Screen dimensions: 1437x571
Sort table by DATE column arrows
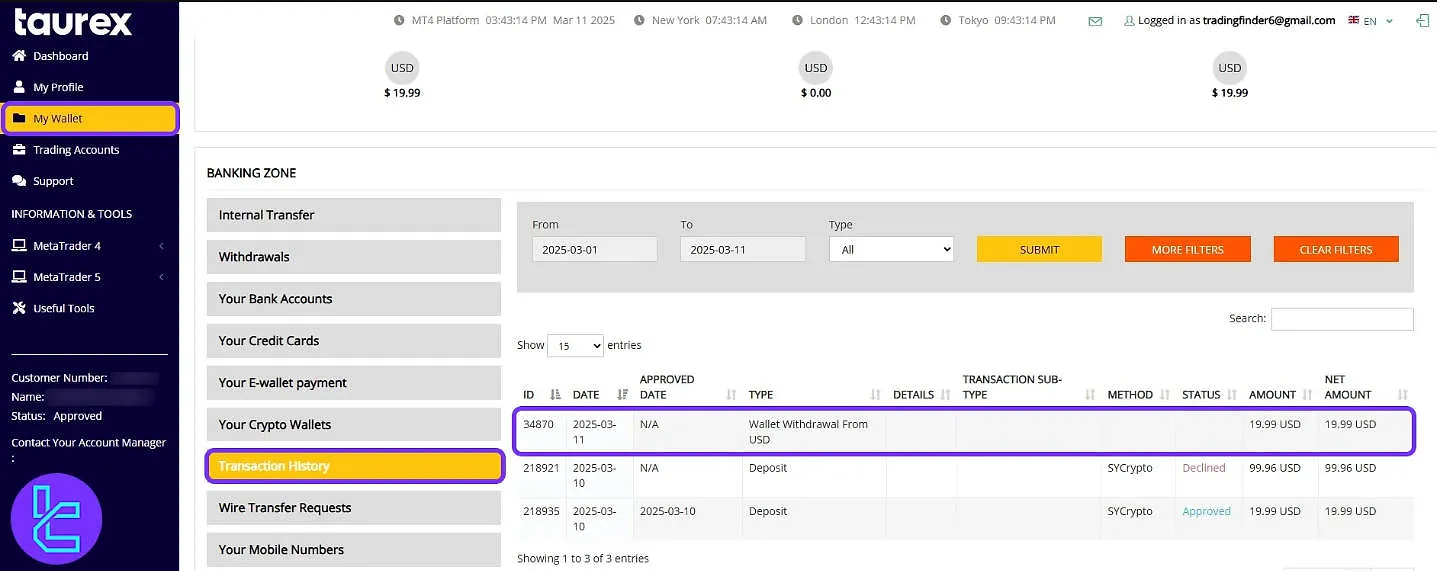tap(623, 395)
